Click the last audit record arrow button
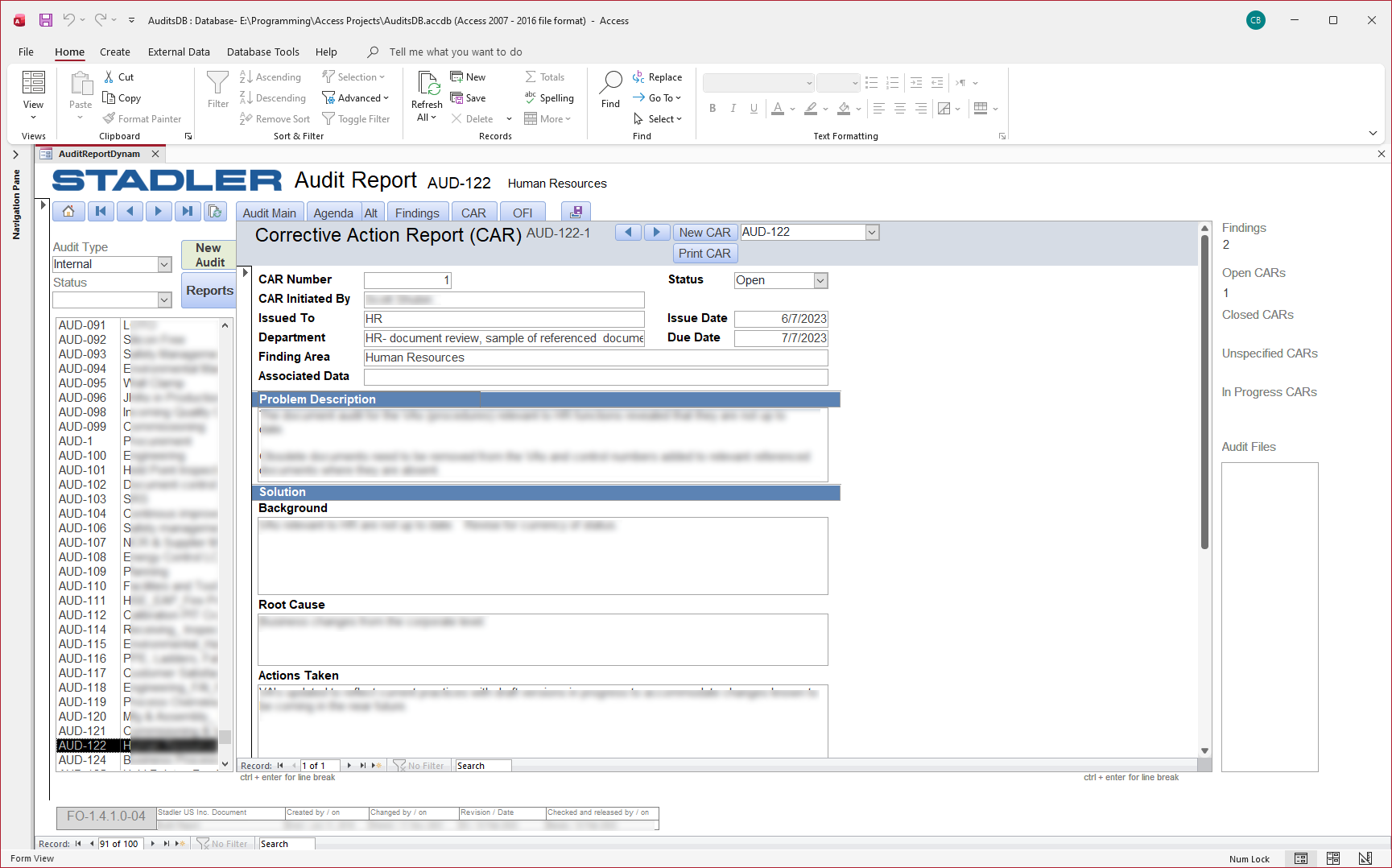Viewport: 1392px width, 868px height. click(188, 212)
